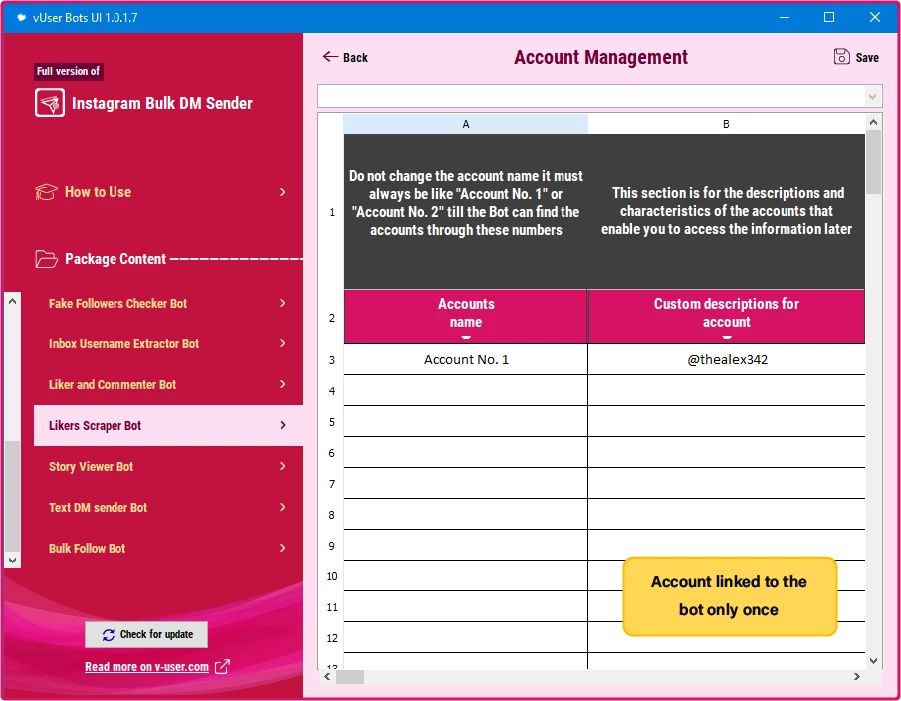
Task: Open Custom descriptions column filter arrow
Action: (x=726, y=337)
